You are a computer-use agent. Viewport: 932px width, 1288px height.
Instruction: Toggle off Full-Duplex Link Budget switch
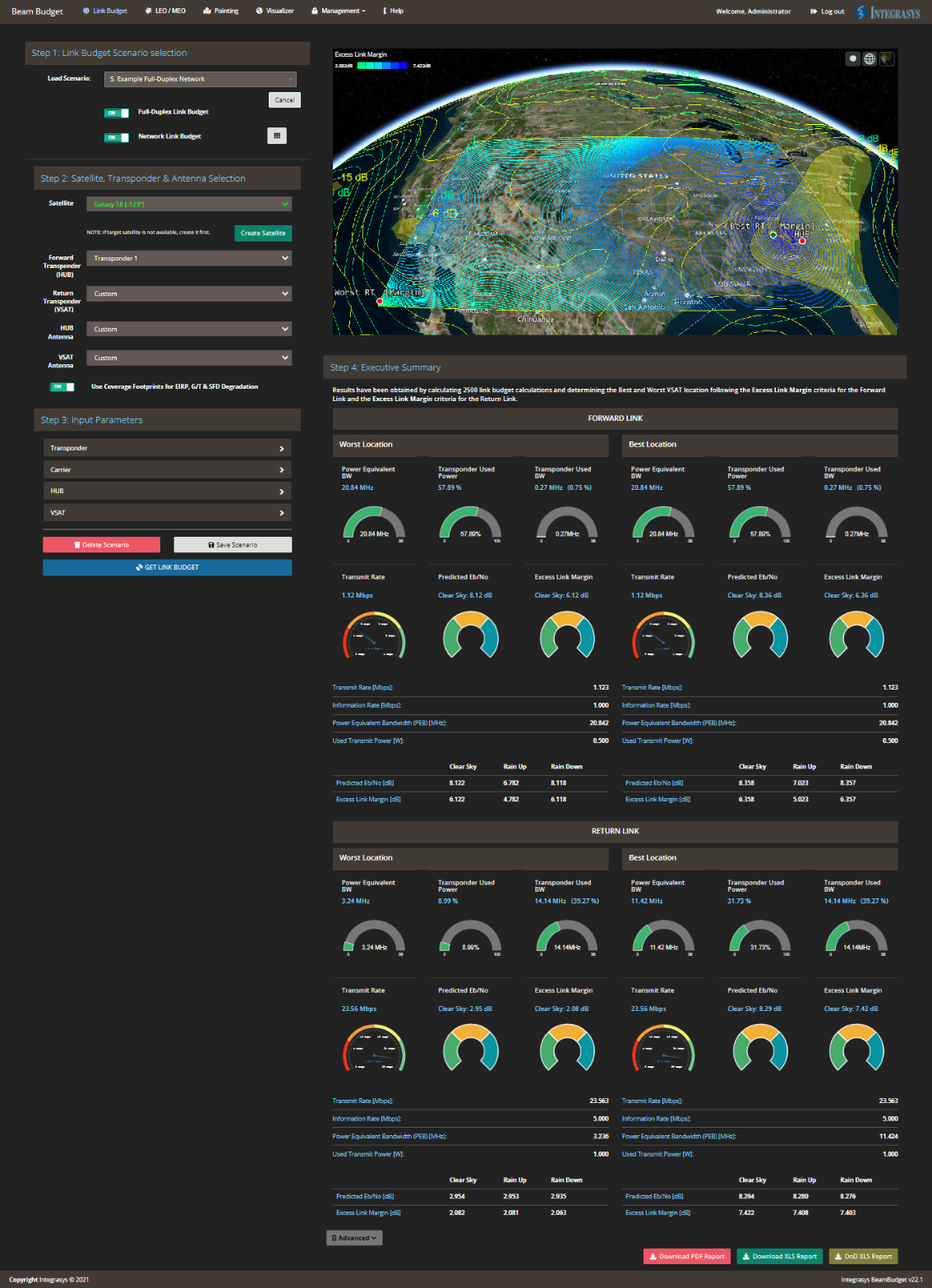point(117,113)
